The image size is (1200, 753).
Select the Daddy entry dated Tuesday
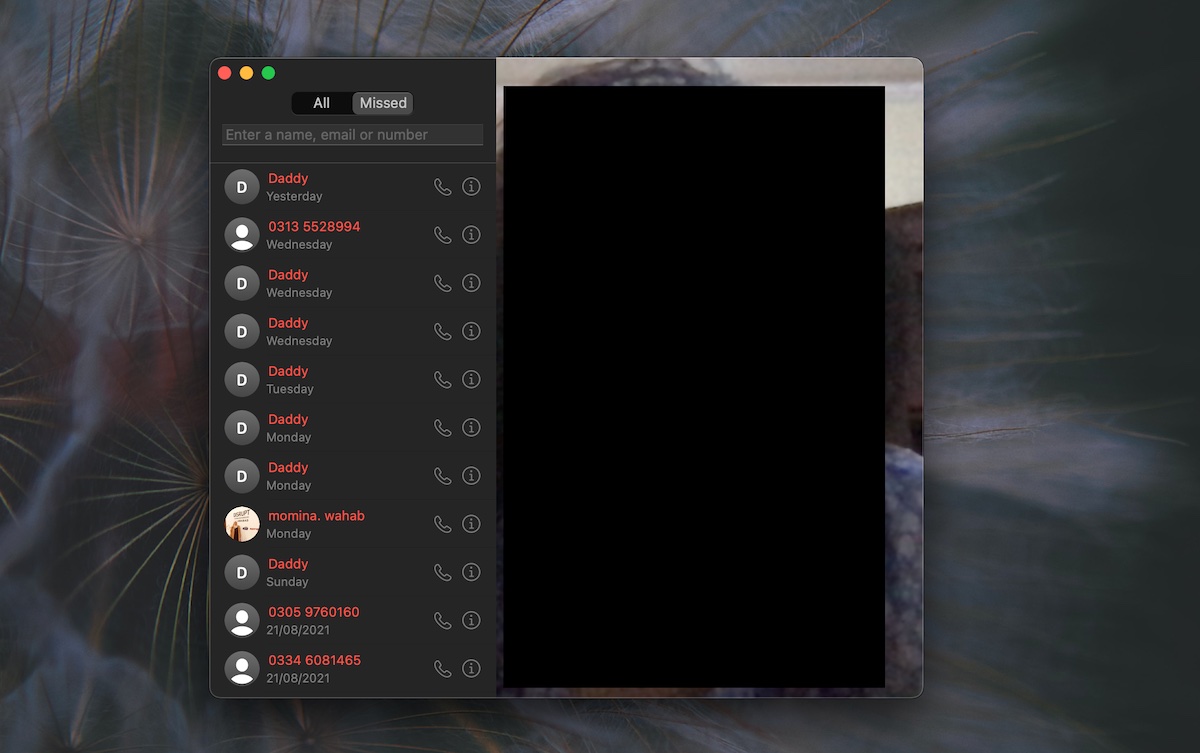(353, 379)
